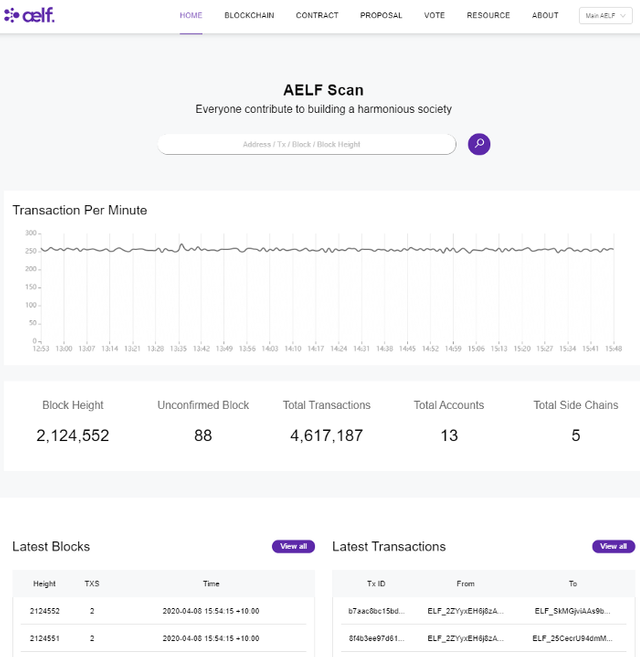Click the To column header
640x657 pixels.
[x=573, y=584]
